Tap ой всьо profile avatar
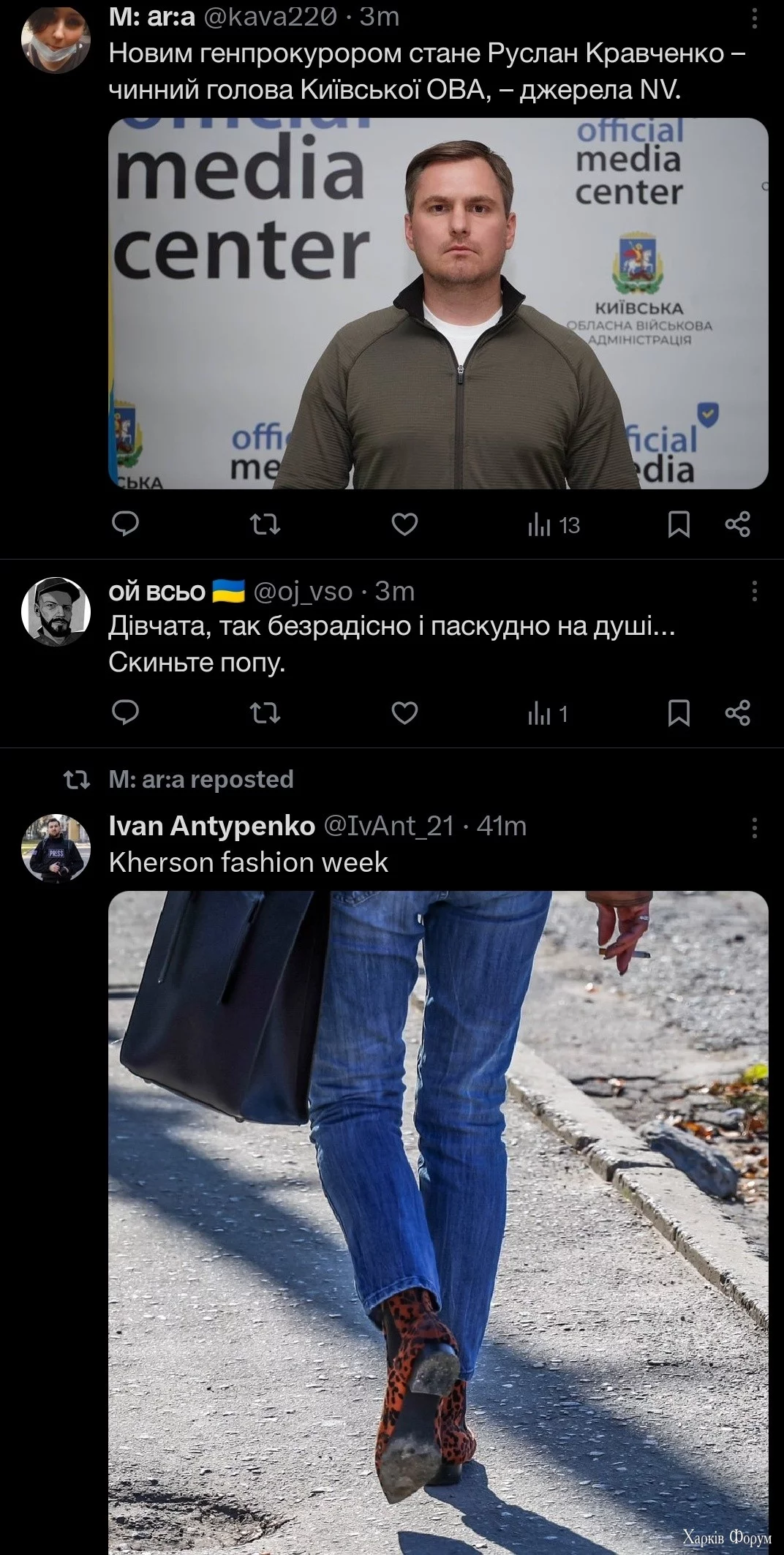Screen dimensions: 784x1555 [56, 611]
